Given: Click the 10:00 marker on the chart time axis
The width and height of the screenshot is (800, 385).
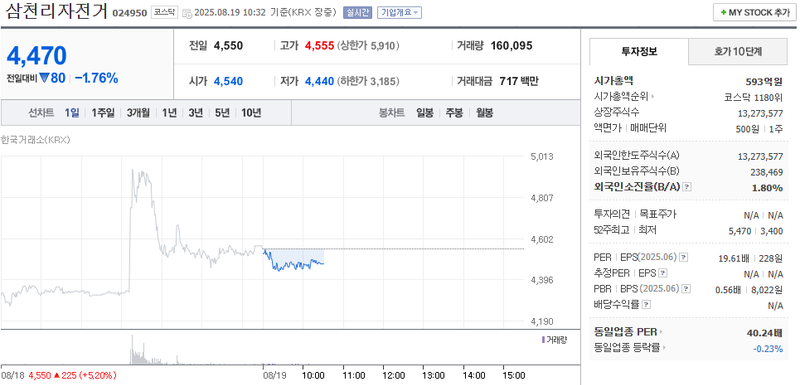Looking at the screenshot, I should click(x=313, y=375).
